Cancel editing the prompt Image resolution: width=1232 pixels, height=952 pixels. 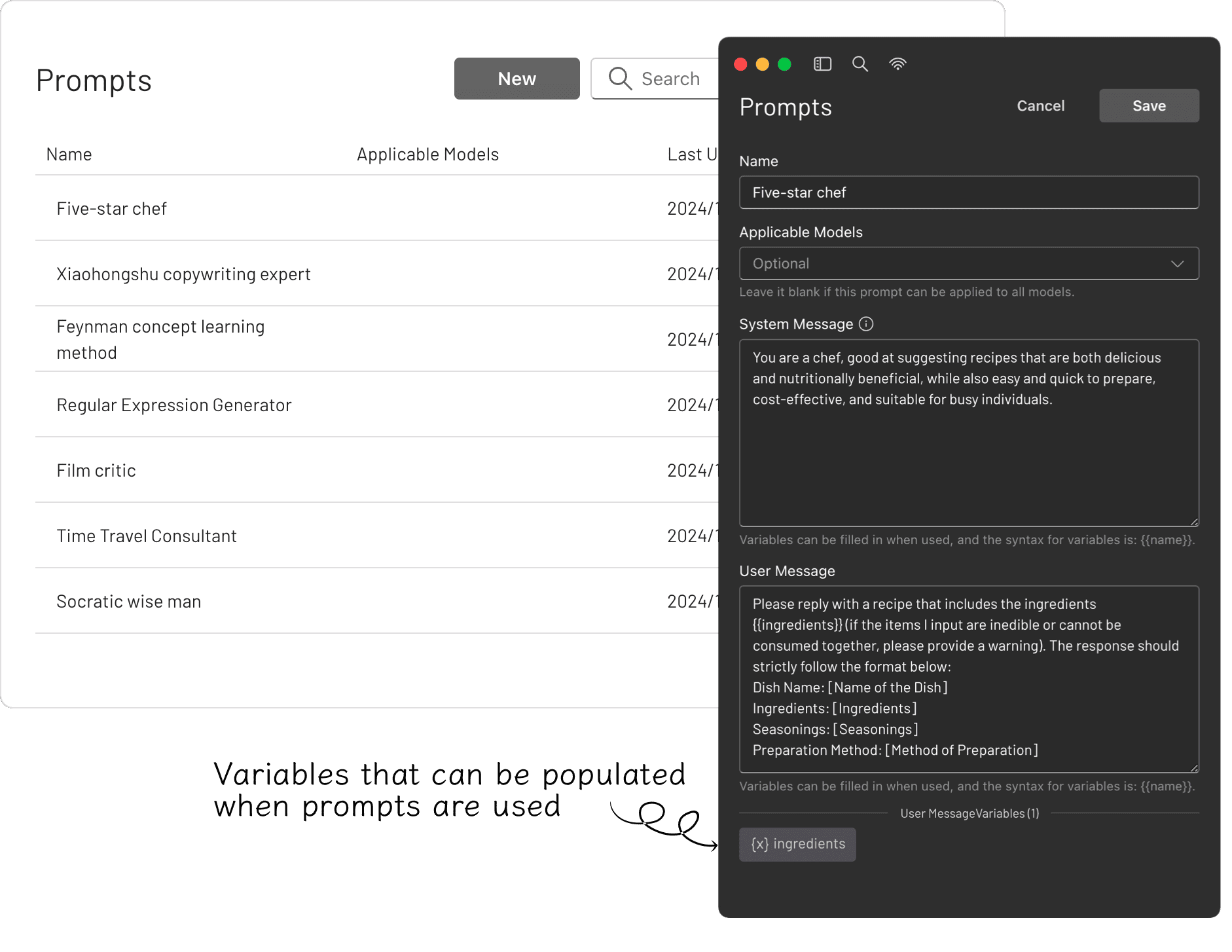1040,105
